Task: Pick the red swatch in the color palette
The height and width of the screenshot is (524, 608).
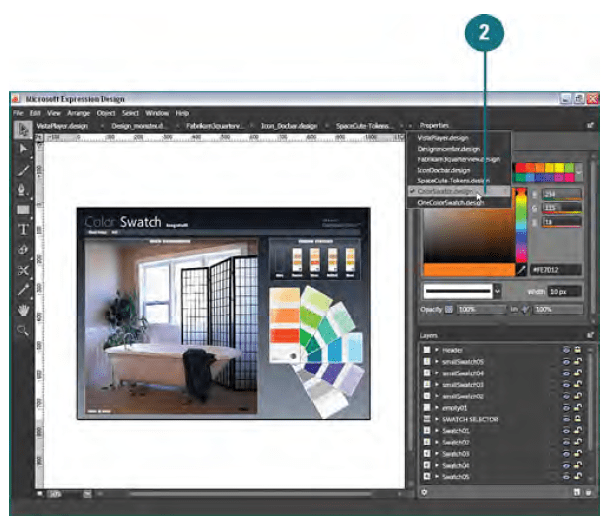Action: coord(520,168)
